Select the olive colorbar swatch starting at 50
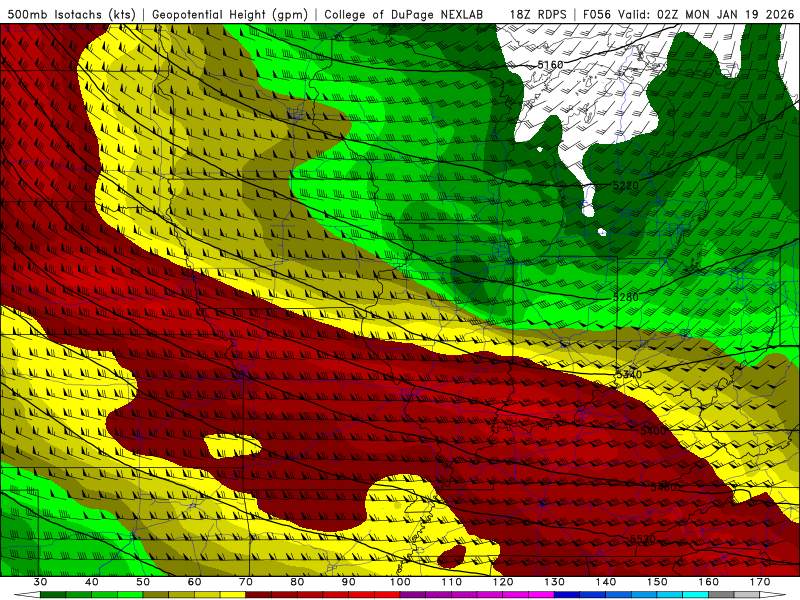 point(156,595)
